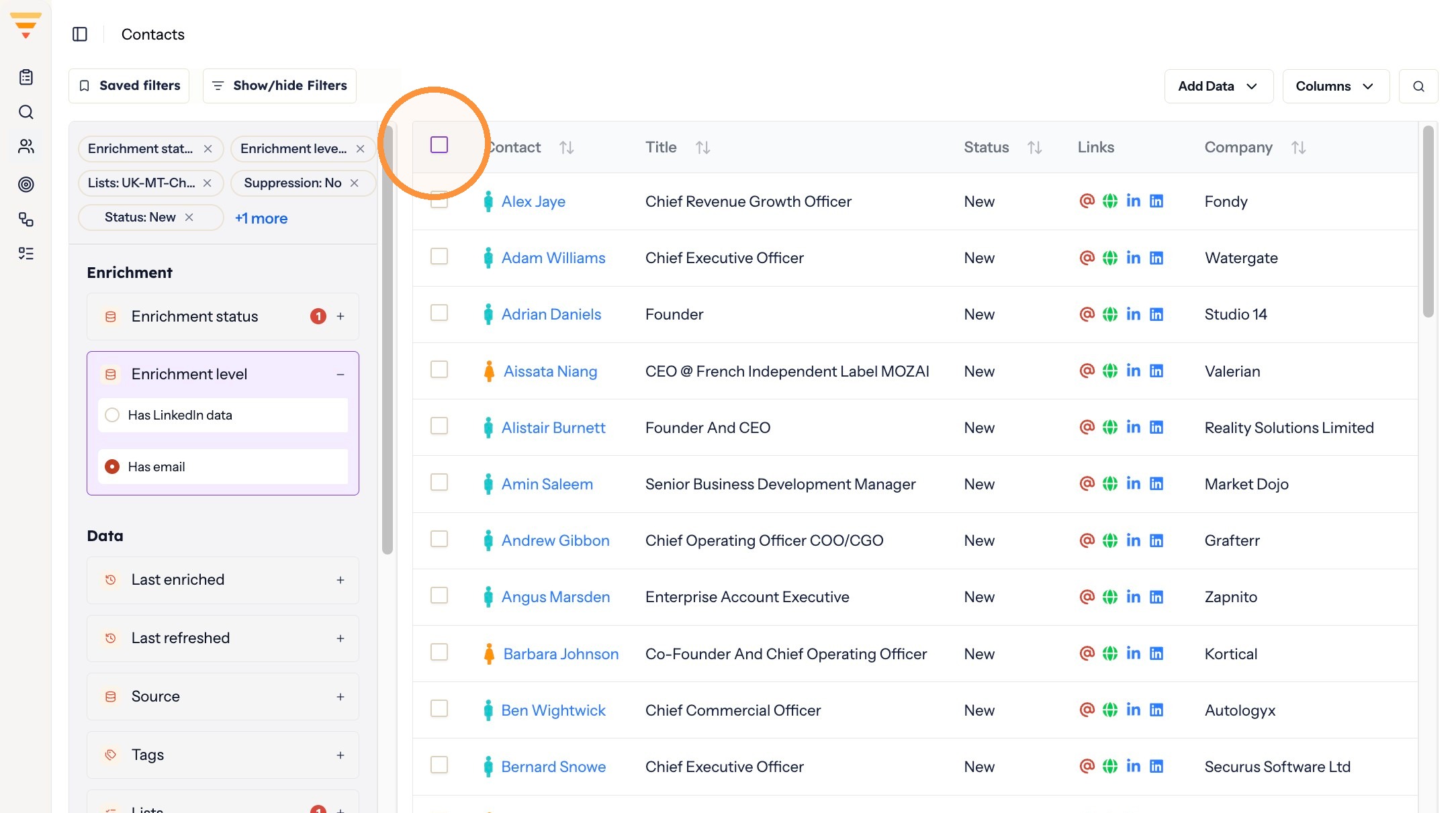1456x813 pixels.
Task: Toggle the sidebar panel icon beside Contacts
Action: [80, 34]
